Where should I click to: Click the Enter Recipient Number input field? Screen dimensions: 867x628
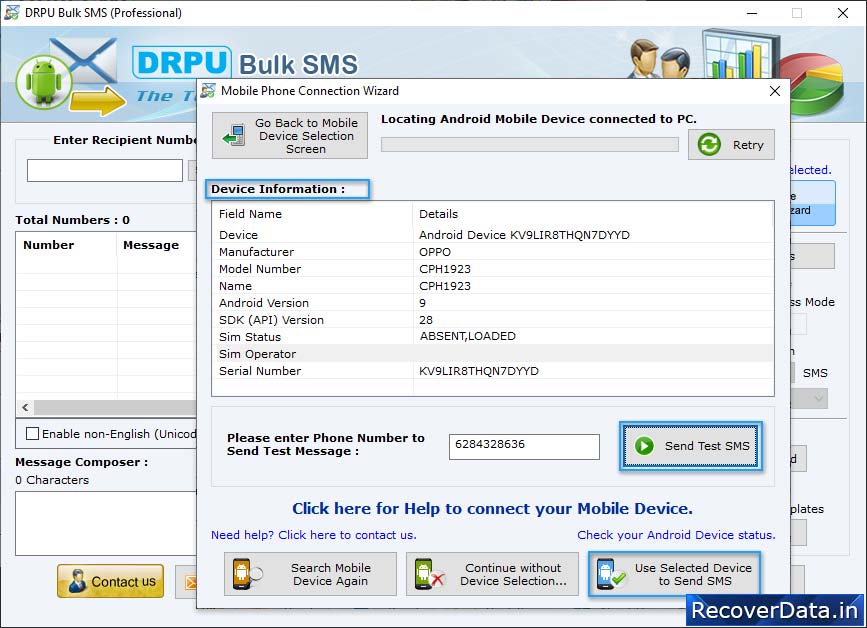[x=105, y=170]
